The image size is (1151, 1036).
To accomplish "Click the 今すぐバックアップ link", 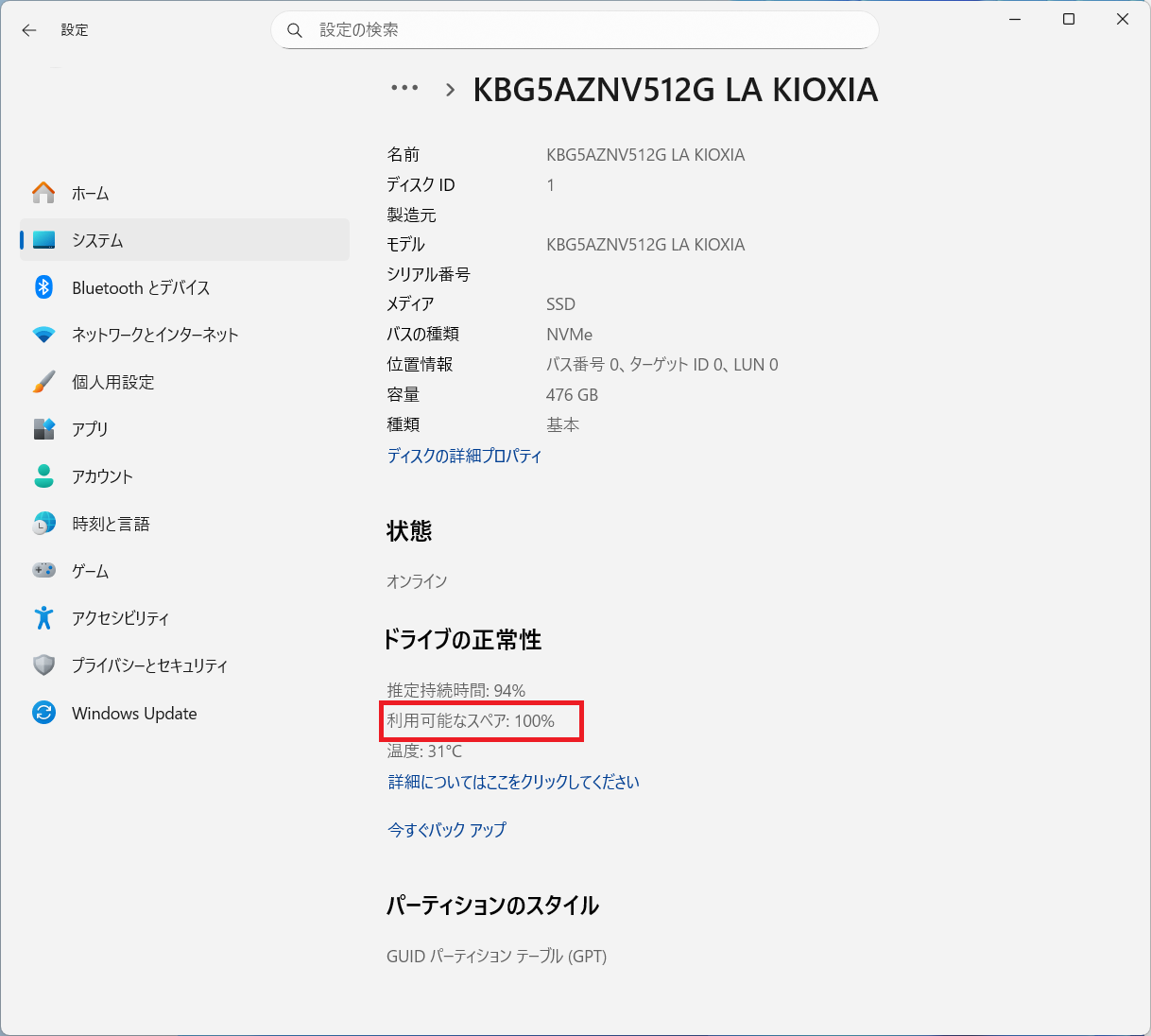I will click(447, 830).
